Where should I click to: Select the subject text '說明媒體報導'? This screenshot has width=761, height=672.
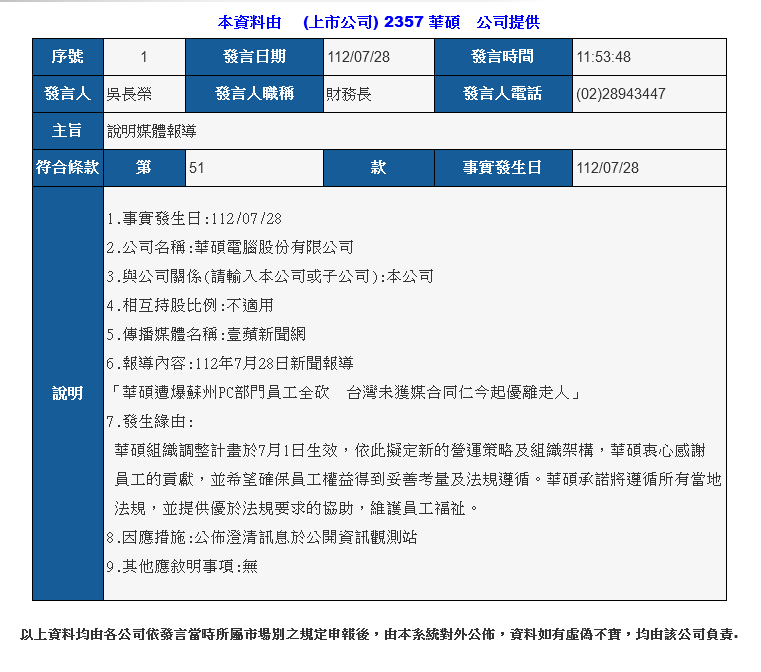(x=151, y=131)
